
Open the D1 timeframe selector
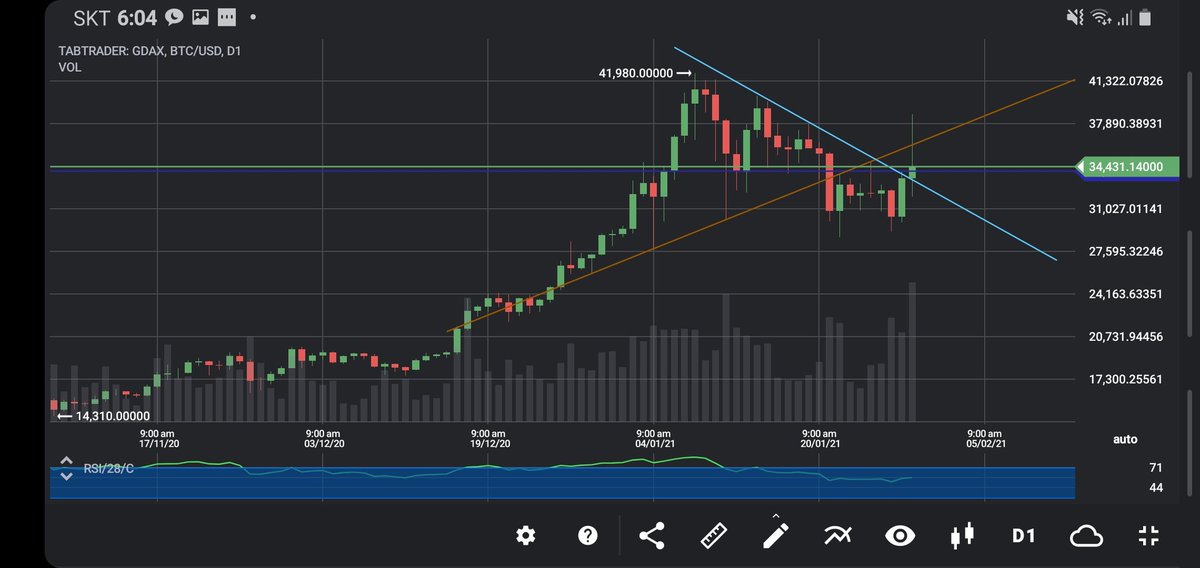(x=1023, y=536)
